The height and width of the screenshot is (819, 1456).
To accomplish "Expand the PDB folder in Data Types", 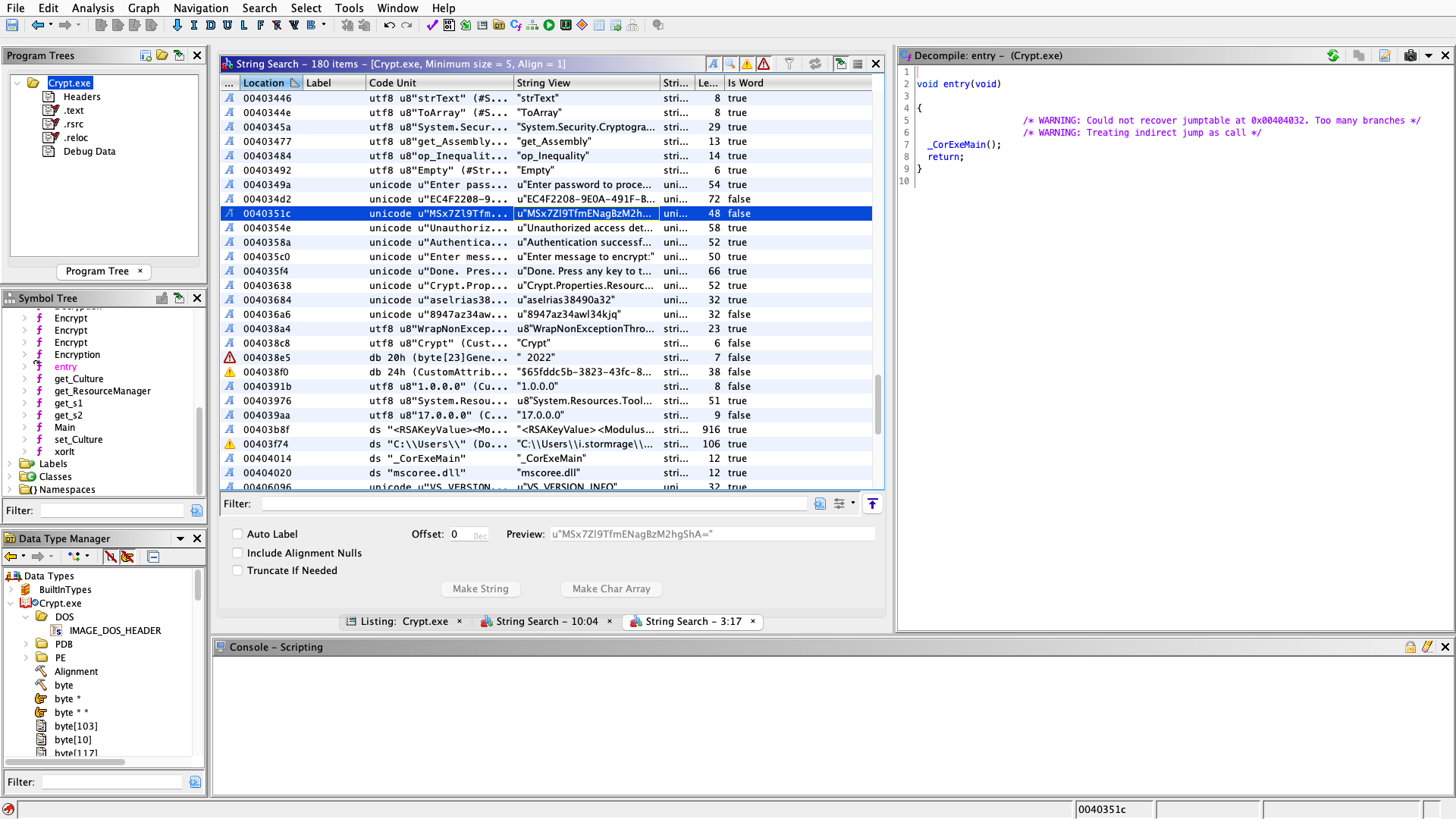I will pos(26,644).
